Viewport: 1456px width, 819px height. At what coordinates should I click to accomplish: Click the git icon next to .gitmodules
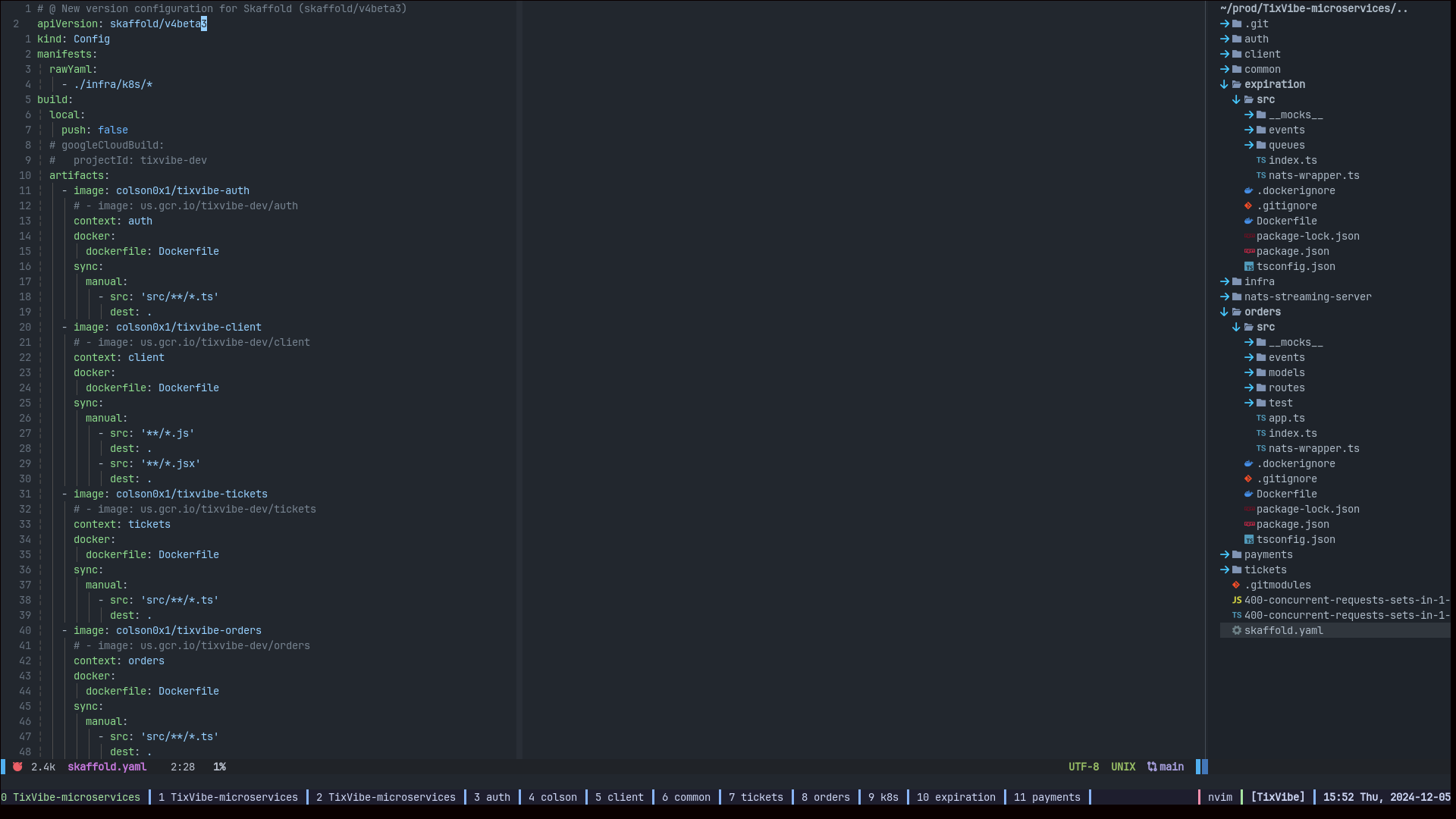point(1236,585)
